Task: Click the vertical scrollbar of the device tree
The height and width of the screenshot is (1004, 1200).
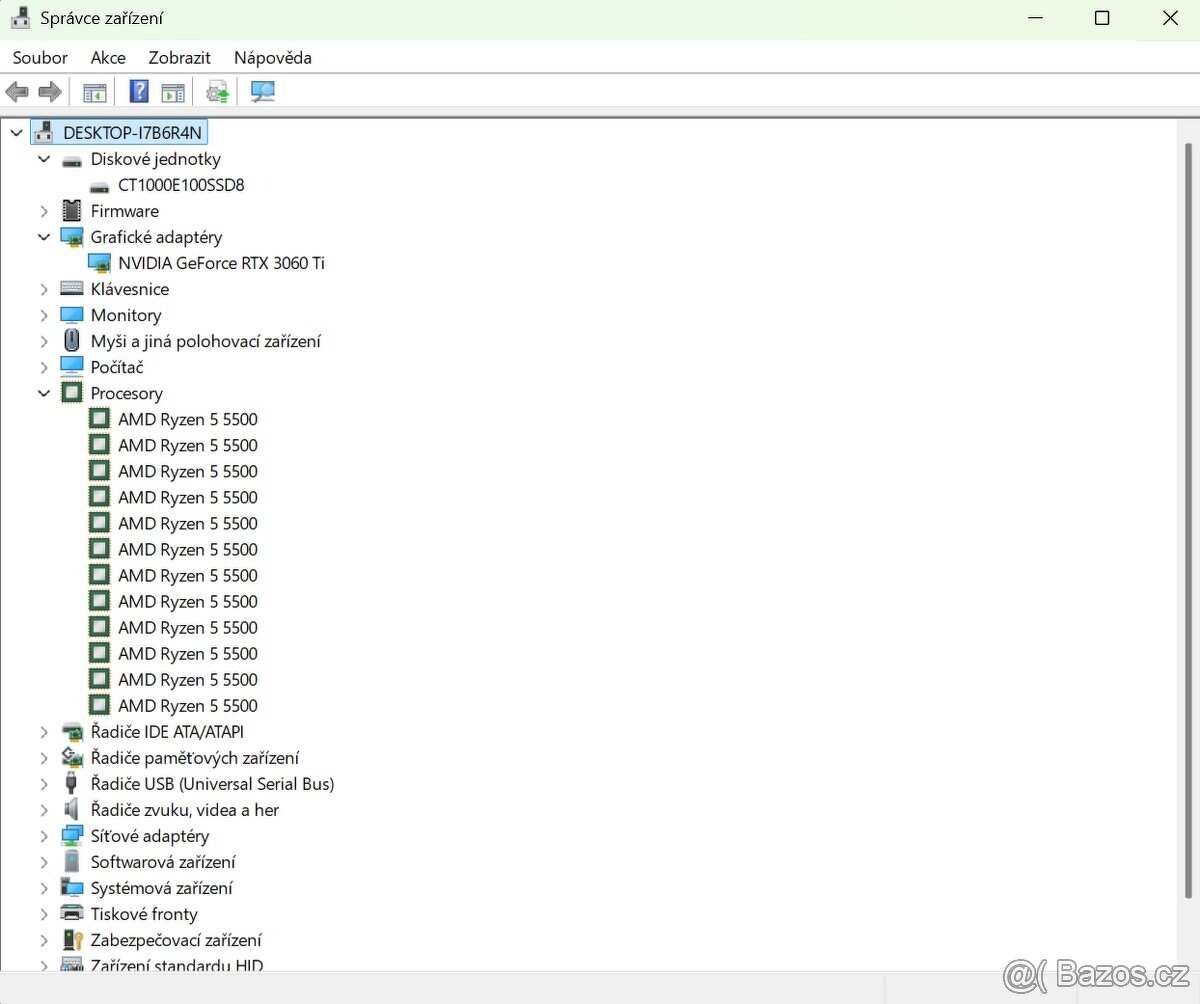Action: (1188, 500)
